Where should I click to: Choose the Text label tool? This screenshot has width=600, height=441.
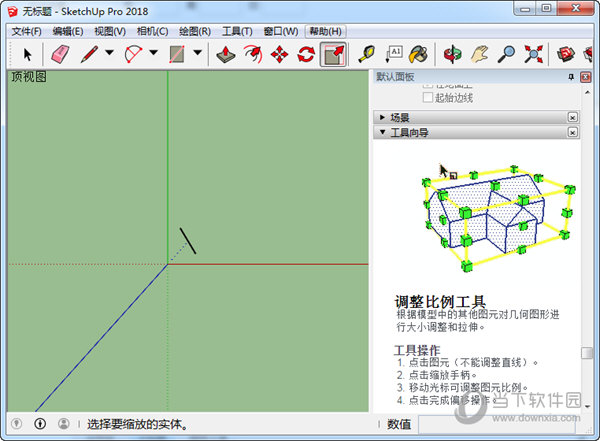(394, 54)
